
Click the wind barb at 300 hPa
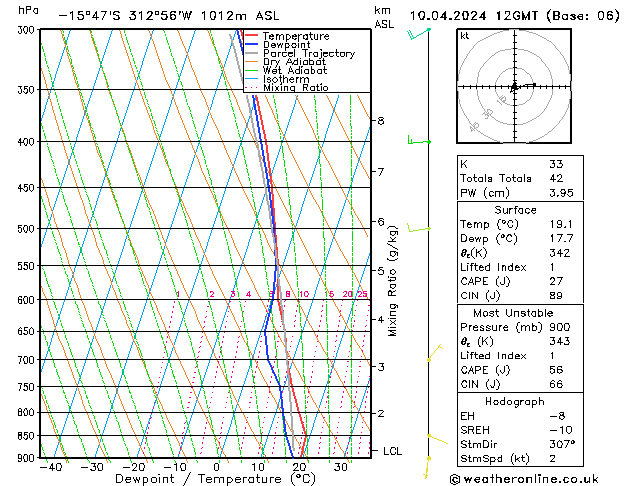(418, 34)
